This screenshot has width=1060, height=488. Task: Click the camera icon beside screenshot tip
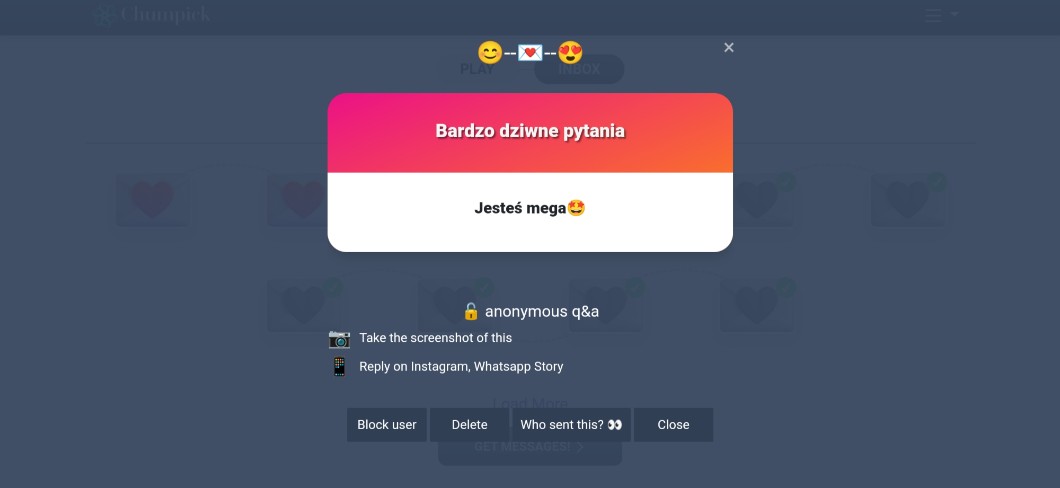[339, 338]
